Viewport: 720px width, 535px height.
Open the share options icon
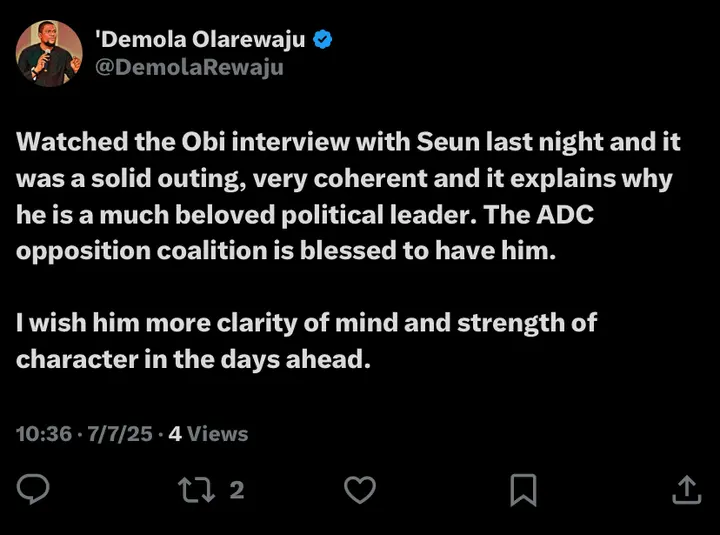(x=685, y=489)
